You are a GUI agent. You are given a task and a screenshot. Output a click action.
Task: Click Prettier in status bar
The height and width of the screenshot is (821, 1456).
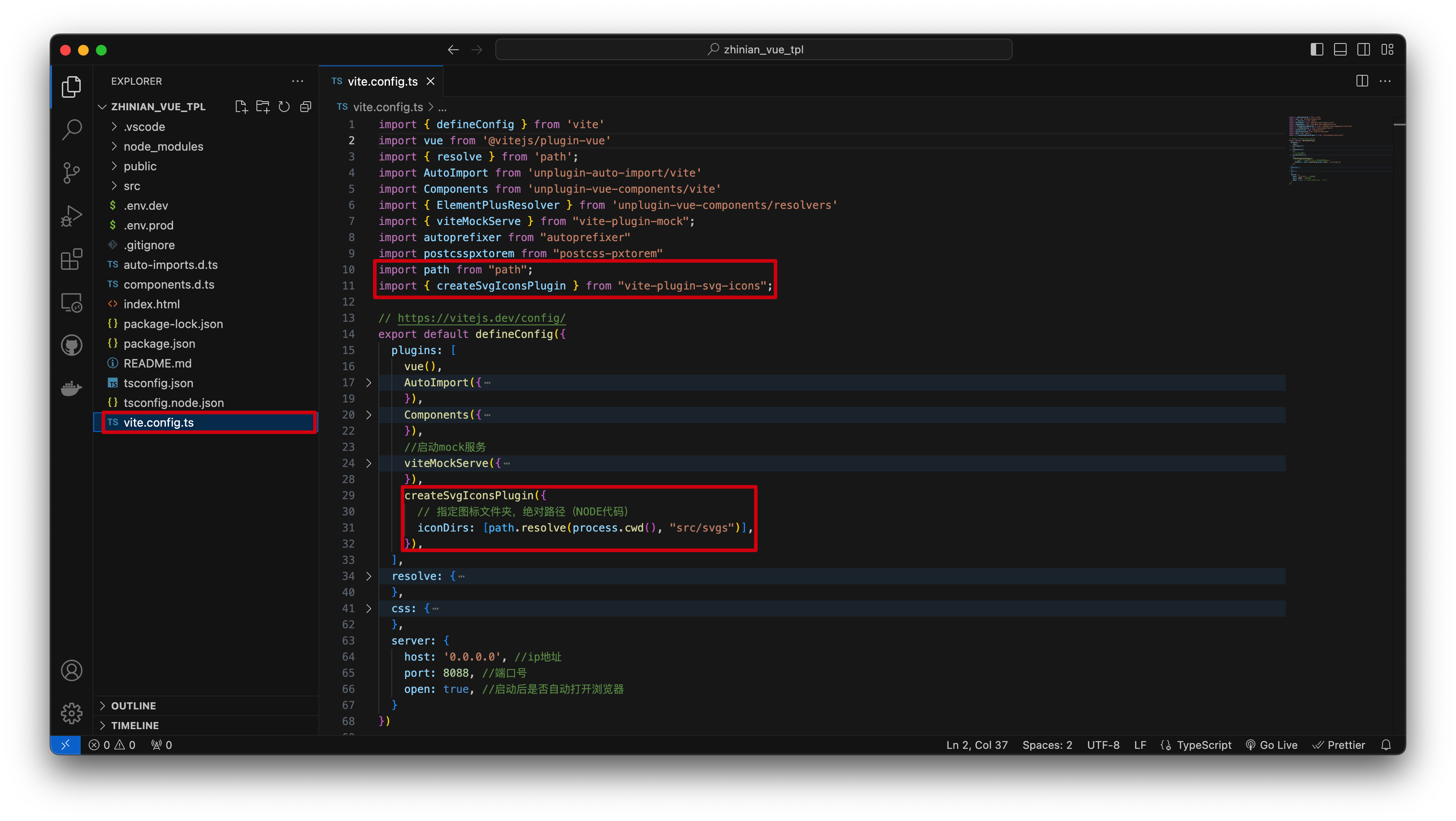pos(1339,745)
